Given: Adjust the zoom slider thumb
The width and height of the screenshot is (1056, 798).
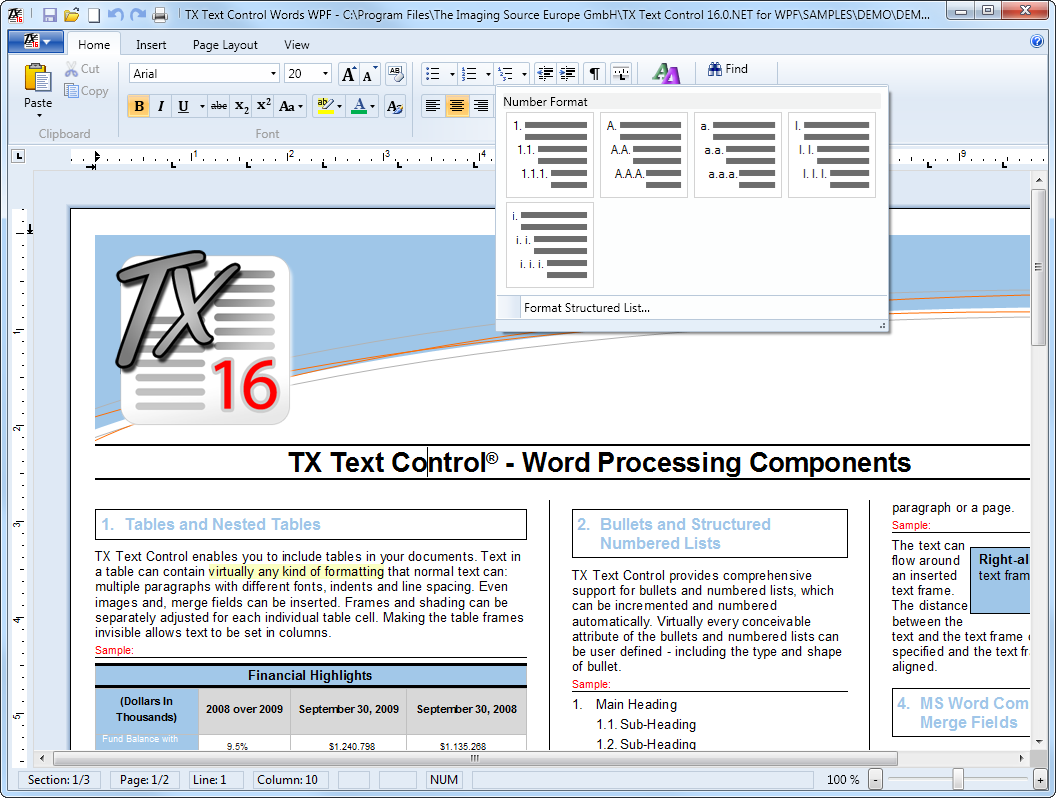Looking at the screenshot, I should point(958,780).
